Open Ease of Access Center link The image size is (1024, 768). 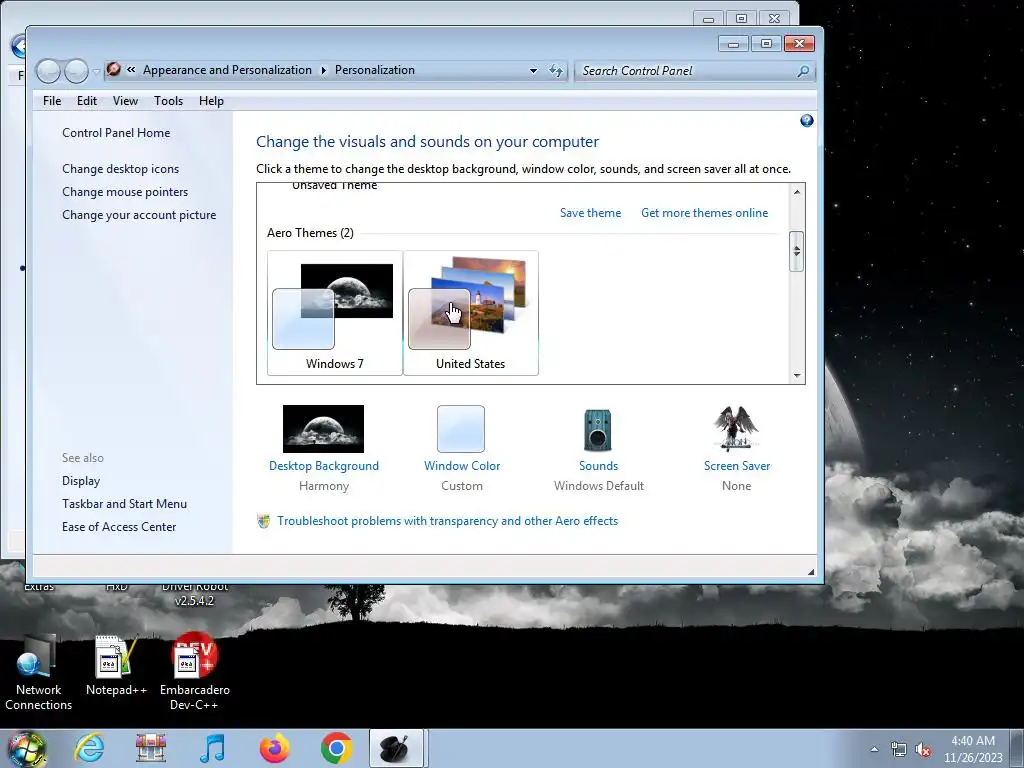[120, 526]
